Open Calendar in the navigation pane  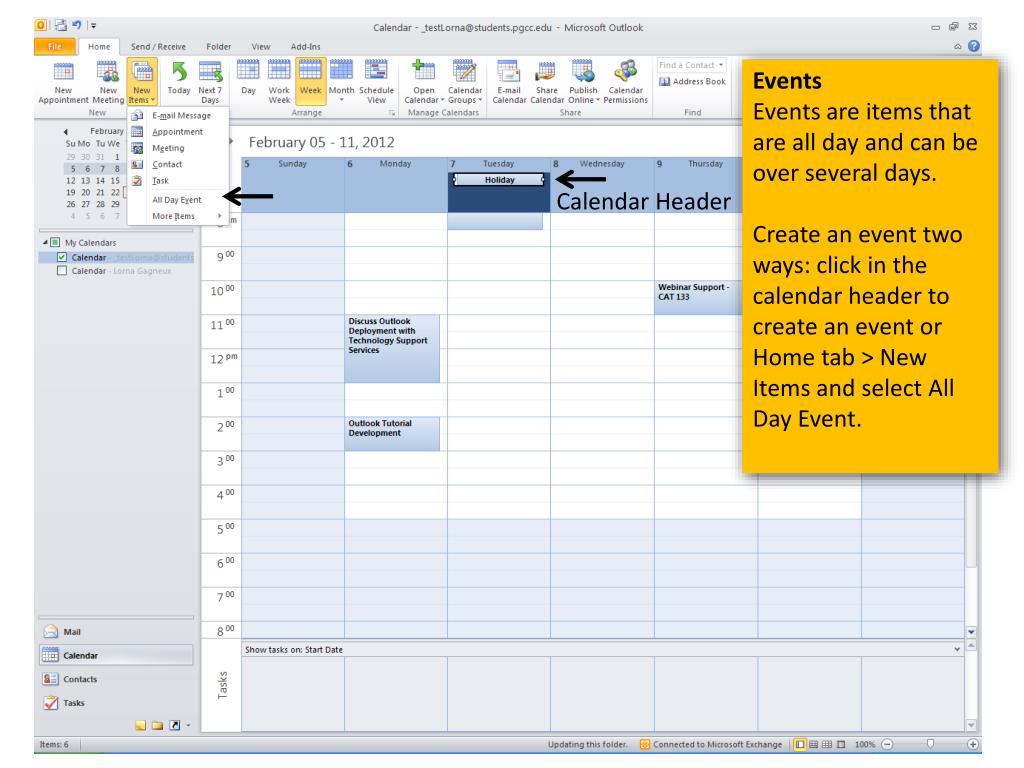pyautogui.click(x=116, y=656)
